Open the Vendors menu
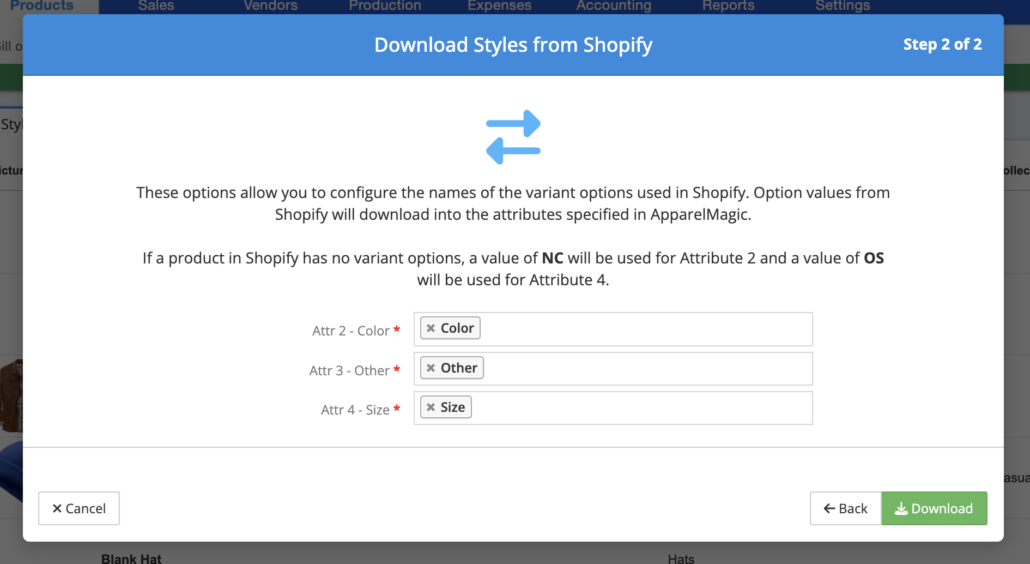This screenshot has width=1030, height=564. point(271,6)
